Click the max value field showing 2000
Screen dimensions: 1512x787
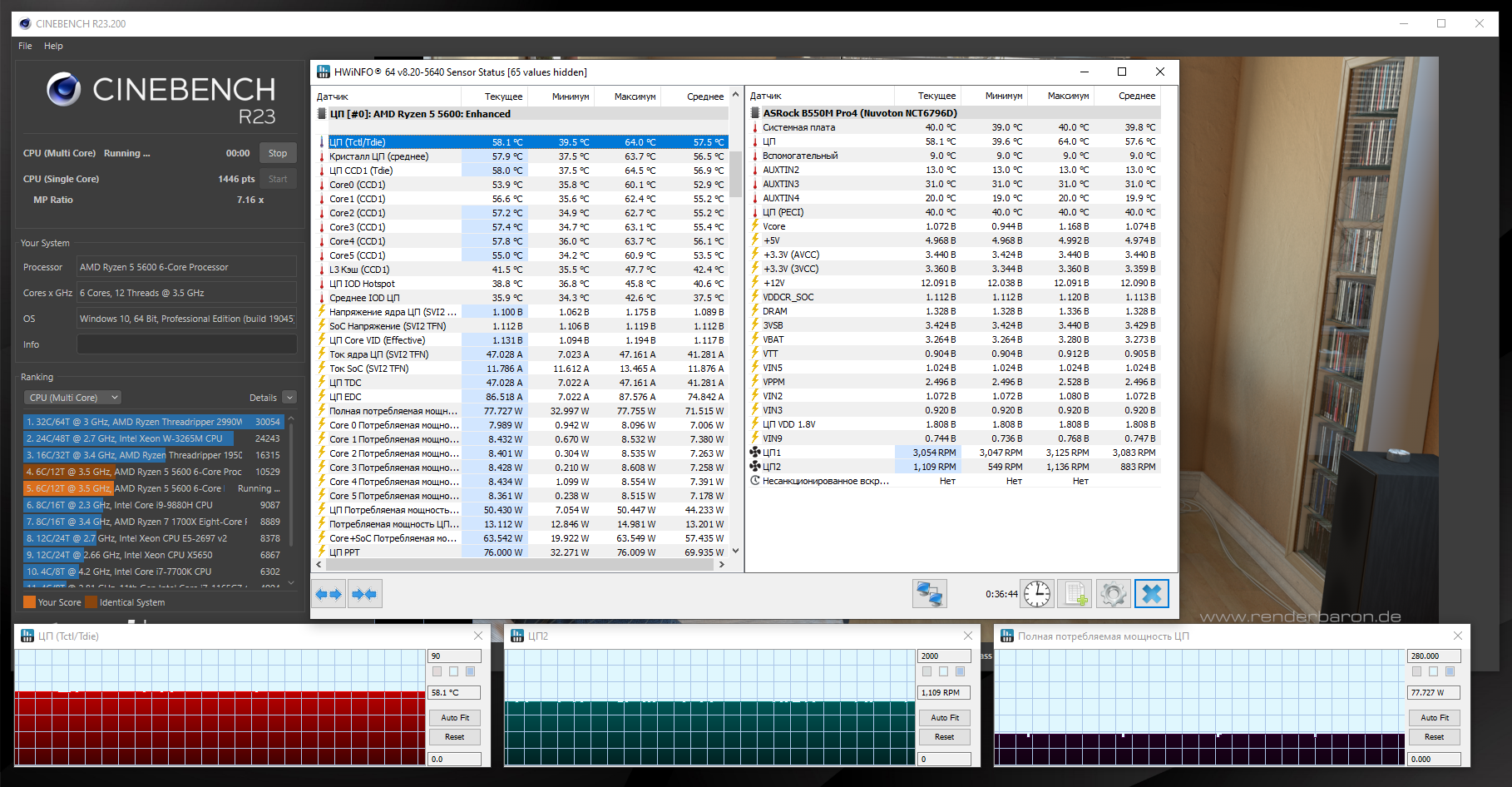[943, 656]
